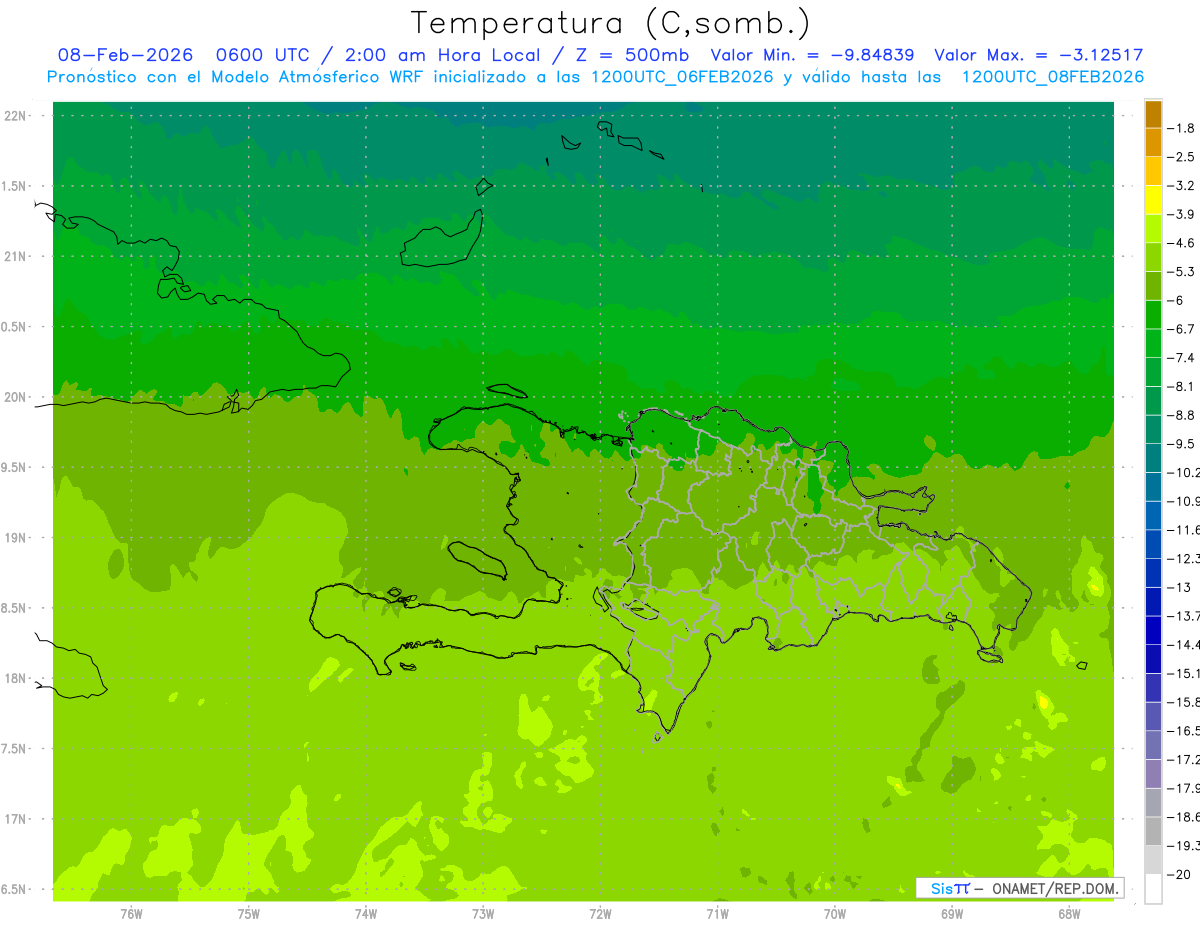The width and height of the screenshot is (1200, 927).
Task: Click the "SisTT - ONAMET/REP.DOM." logo label
Action: pos(1020,888)
